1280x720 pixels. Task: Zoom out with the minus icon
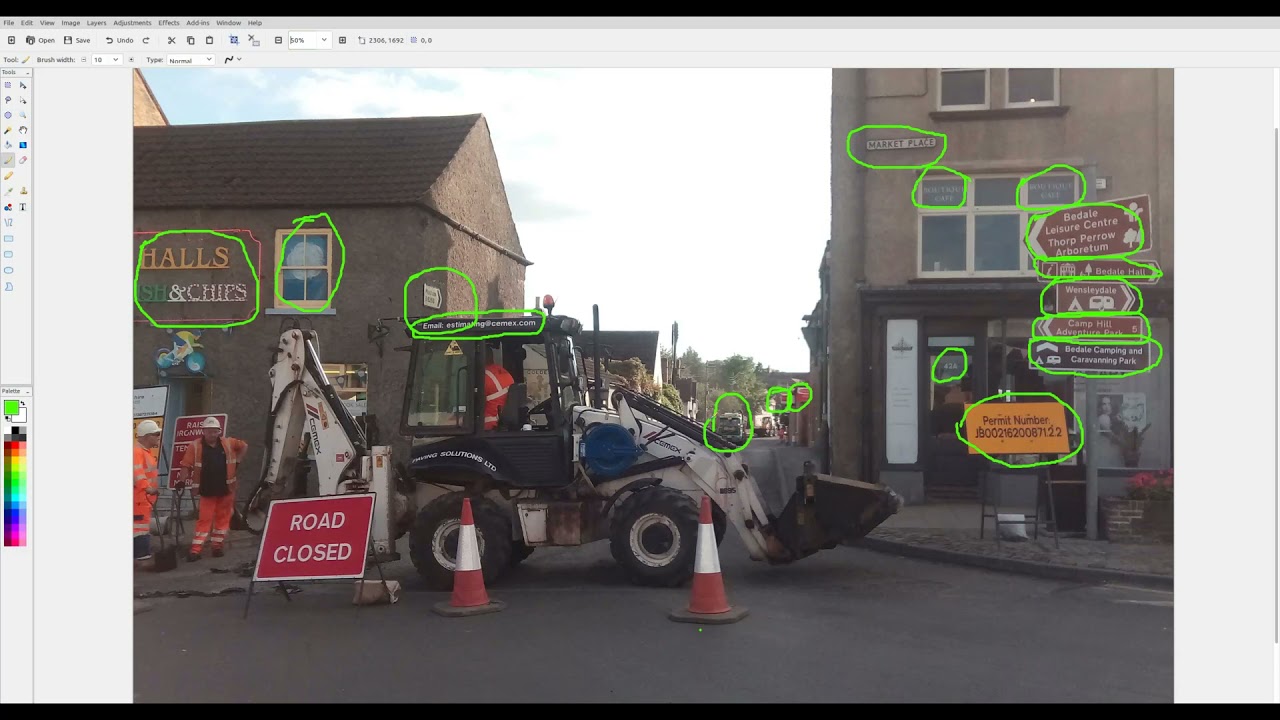278,40
